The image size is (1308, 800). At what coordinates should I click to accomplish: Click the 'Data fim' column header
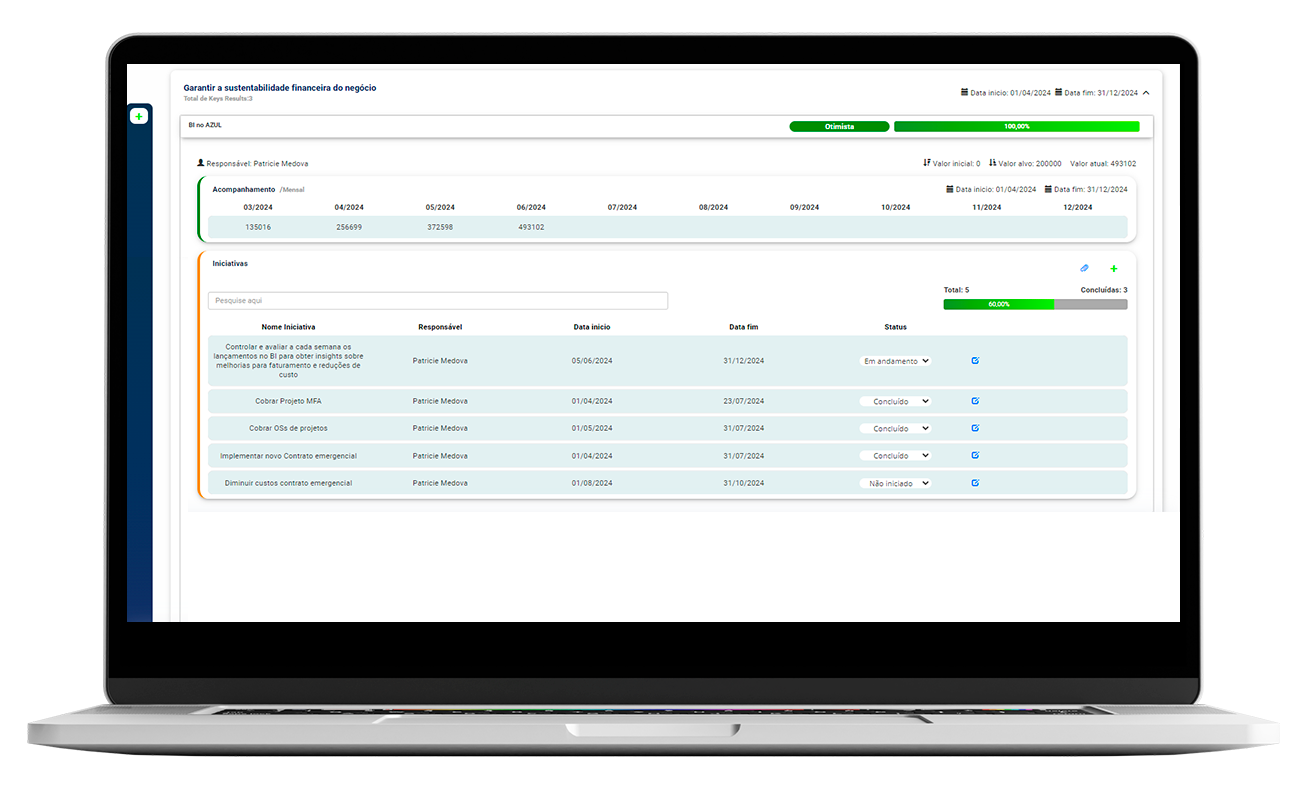coord(744,327)
